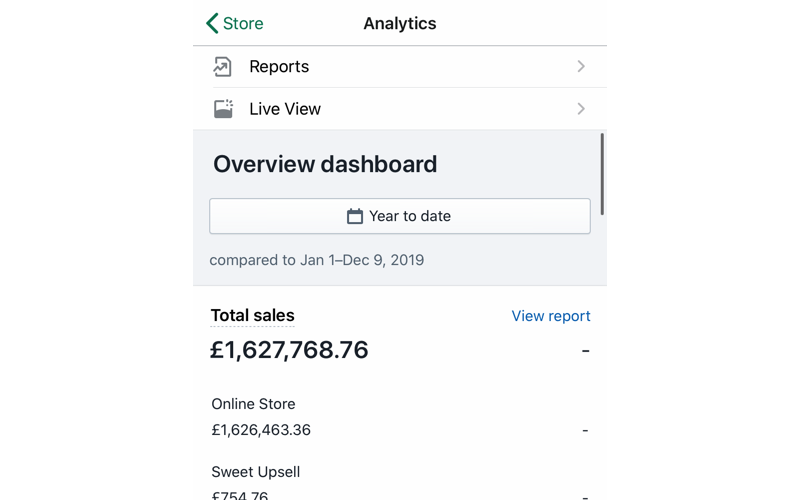Open the View report link
This screenshot has height=500, width=800.
click(551, 316)
